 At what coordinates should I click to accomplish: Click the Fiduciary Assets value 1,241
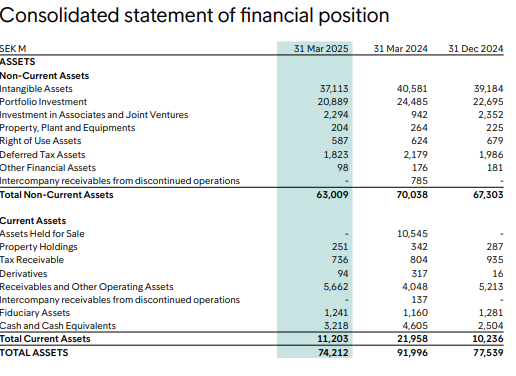point(336,313)
